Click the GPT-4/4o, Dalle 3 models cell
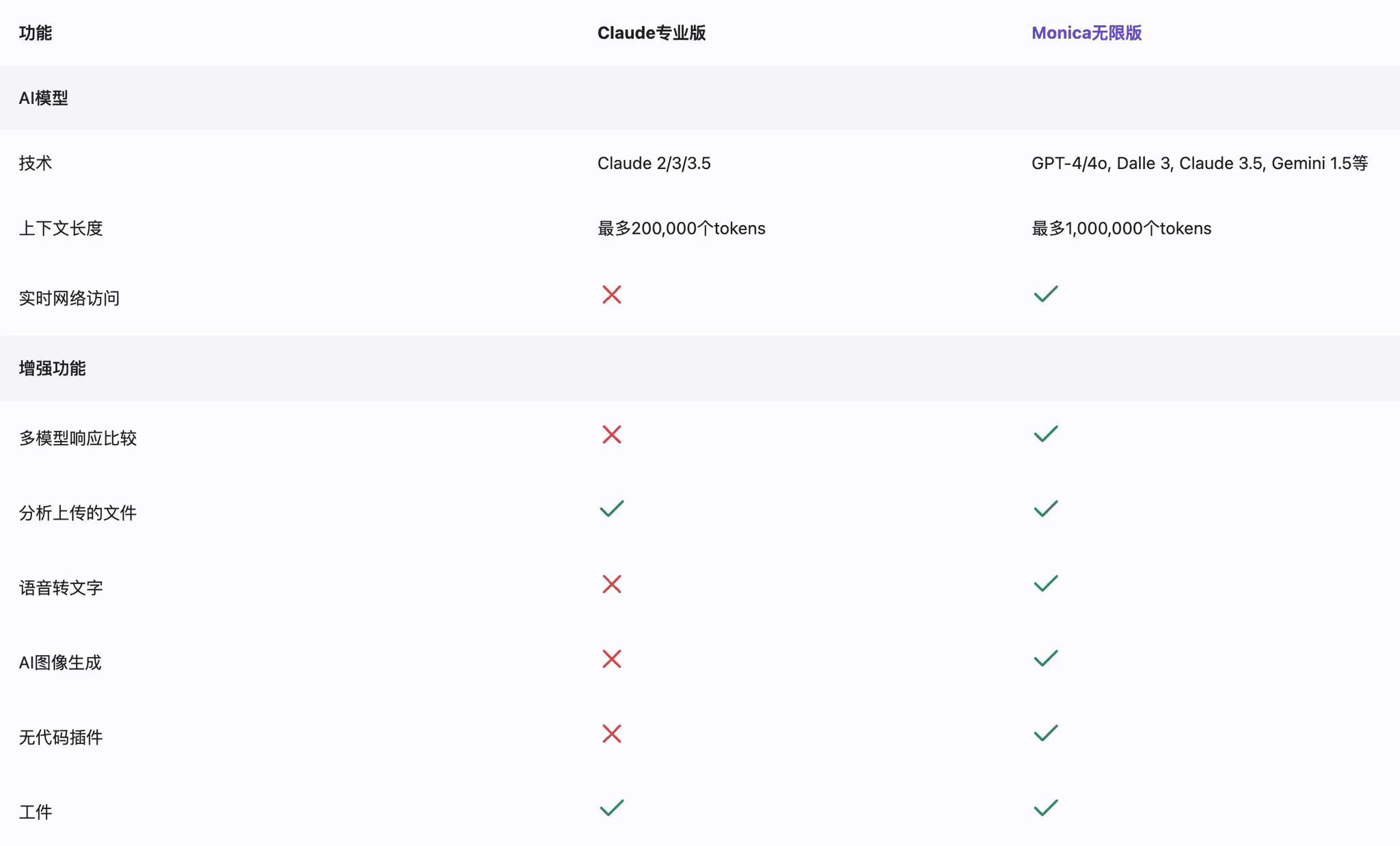Viewport: 1400px width, 846px height. 1200,163
